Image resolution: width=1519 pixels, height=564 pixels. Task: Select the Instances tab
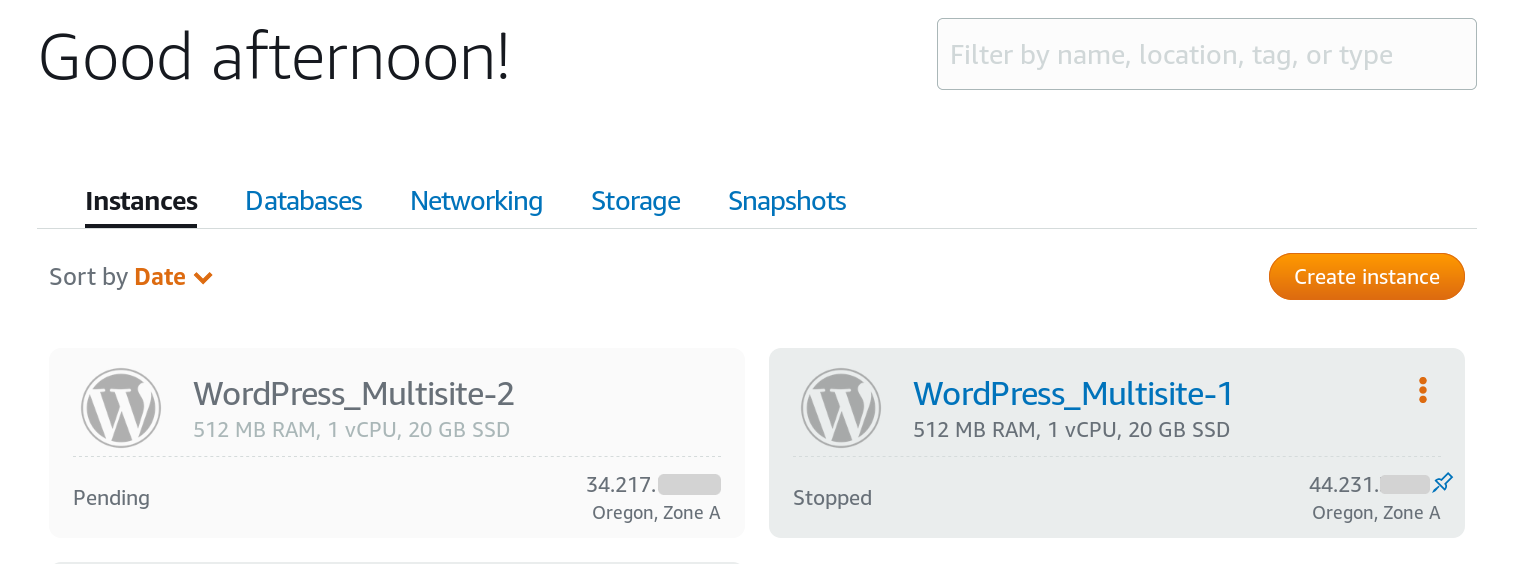[141, 201]
